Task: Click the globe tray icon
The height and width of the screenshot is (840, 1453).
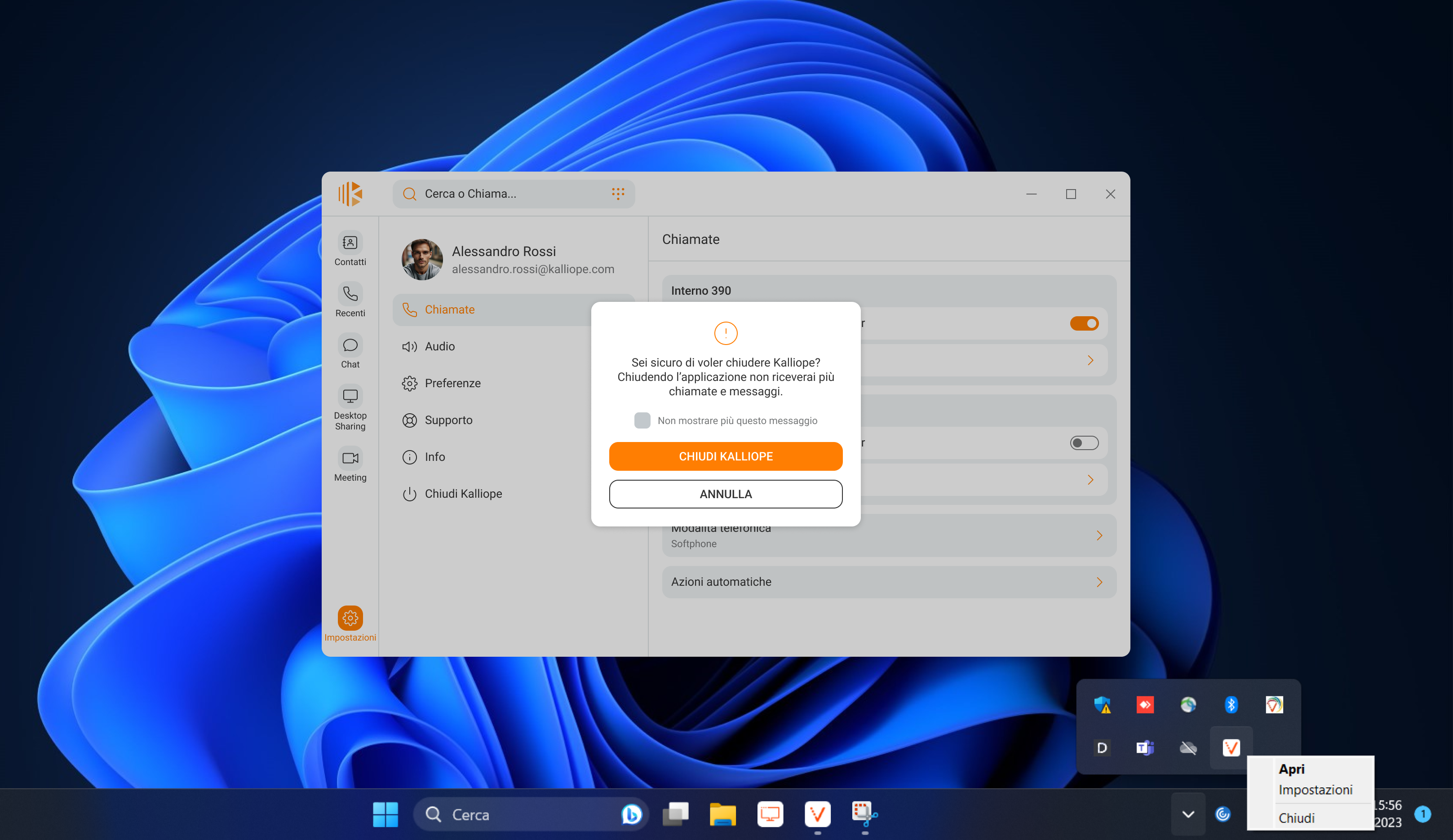Action: (x=1188, y=704)
